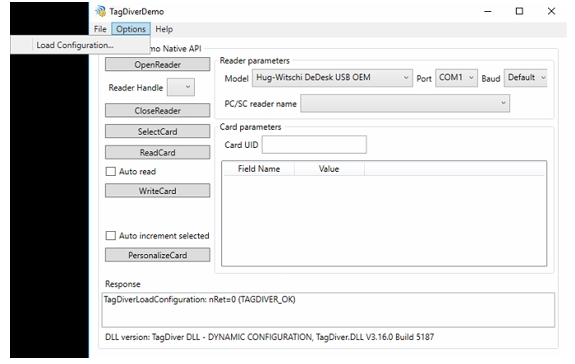This screenshot has height=364, width=575.
Task: Toggle Auto increment selected checkbox
Action: click(x=111, y=235)
